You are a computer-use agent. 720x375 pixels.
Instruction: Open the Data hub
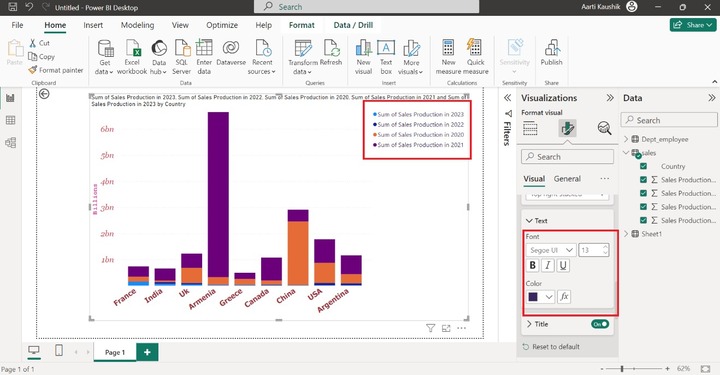[158, 57]
